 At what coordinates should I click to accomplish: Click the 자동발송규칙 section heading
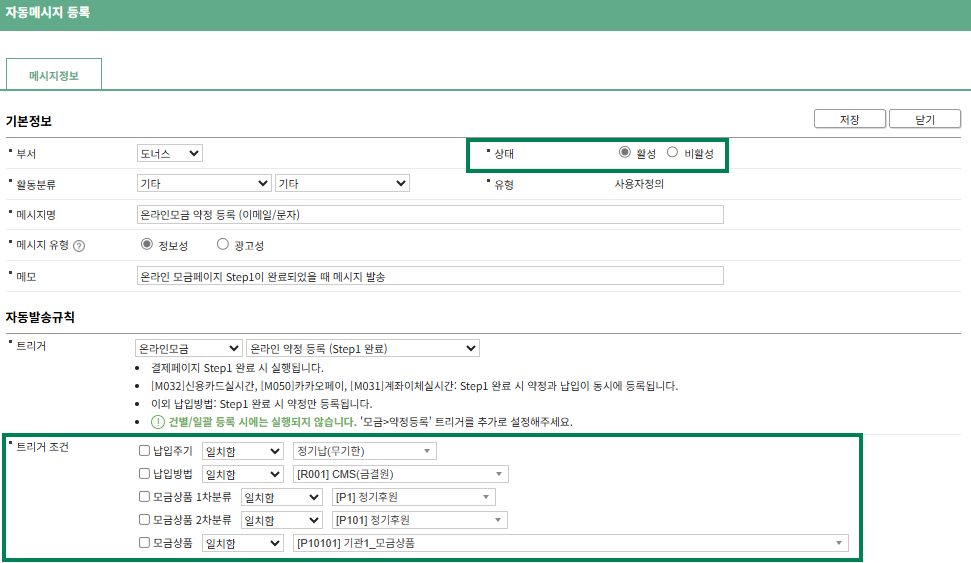click(40, 317)
